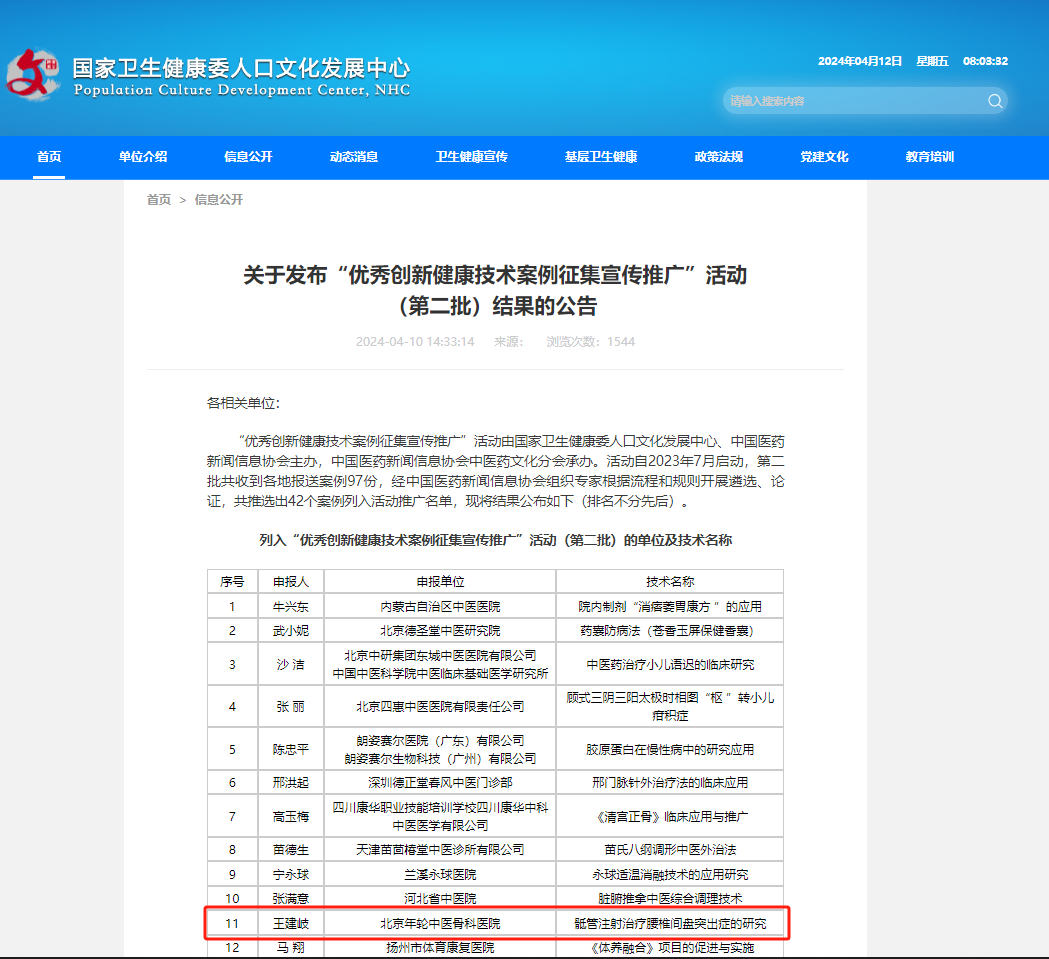Click the NHC center logo icon

(35, 72)
